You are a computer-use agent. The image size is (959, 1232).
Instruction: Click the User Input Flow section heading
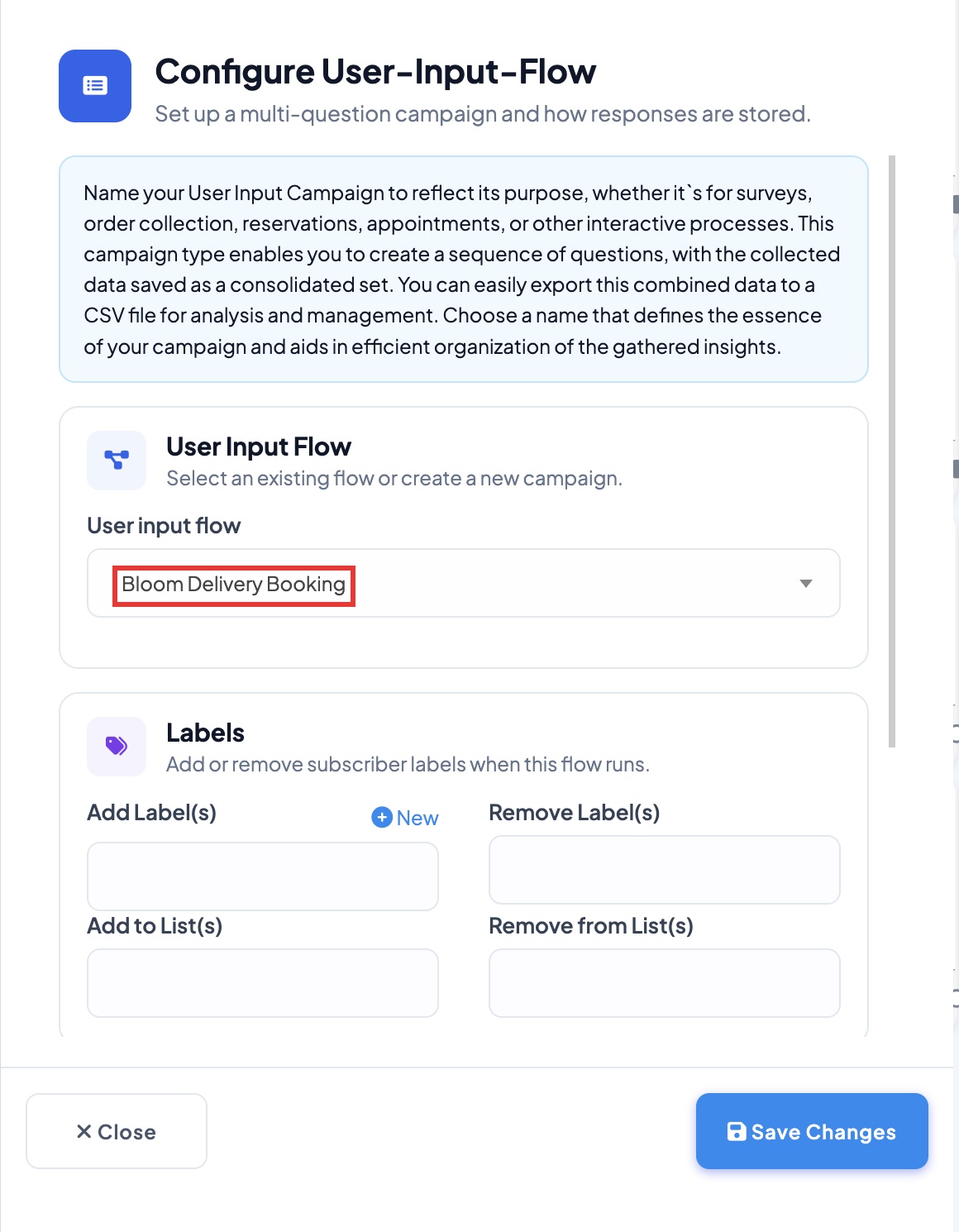click(x=259, y=447)
